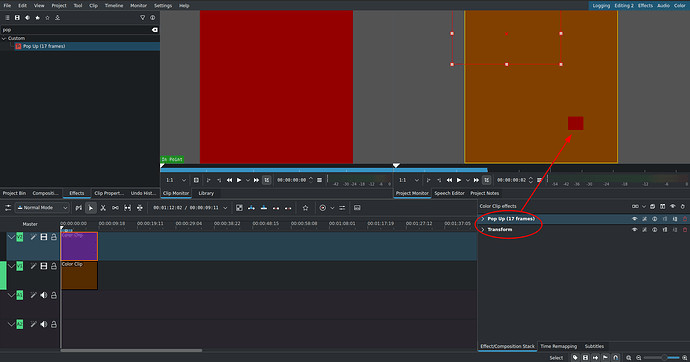Switch to the Audio workspace layout
The image size is (690, 362).
[x=663, y=6]
